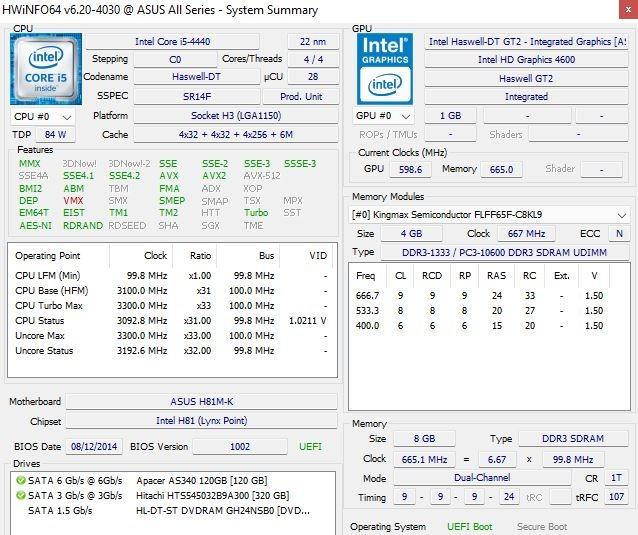Viewport: 638px width, 535px height.
Task: Click the AVX2 feature label
Action: pyautogui.click(x=214, y=176)
